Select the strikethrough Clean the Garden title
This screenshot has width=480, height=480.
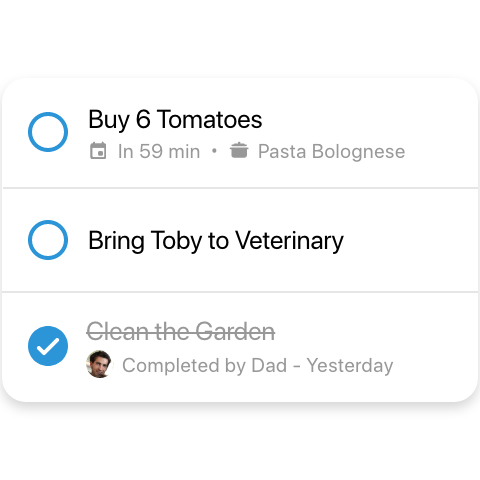[181, 332]
